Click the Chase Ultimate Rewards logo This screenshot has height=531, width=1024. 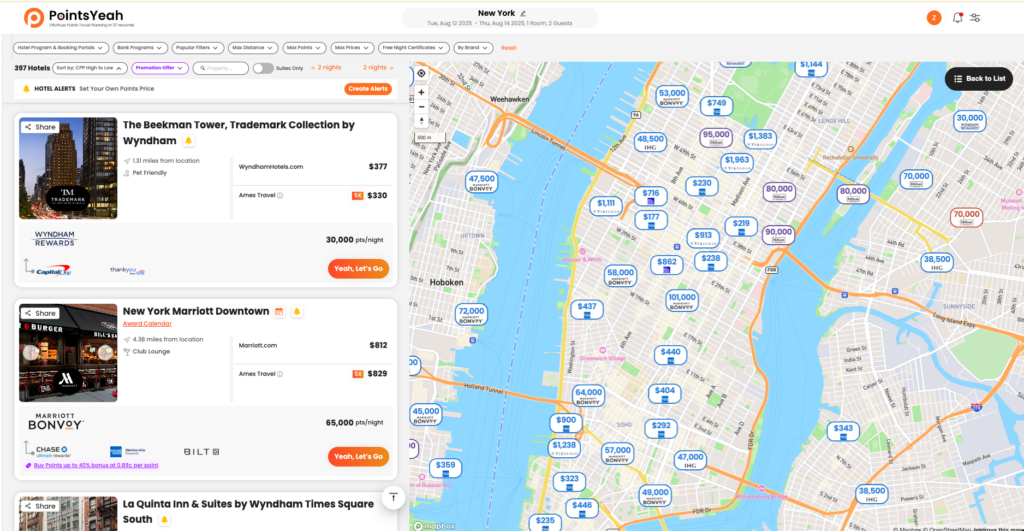pos(52,451)
